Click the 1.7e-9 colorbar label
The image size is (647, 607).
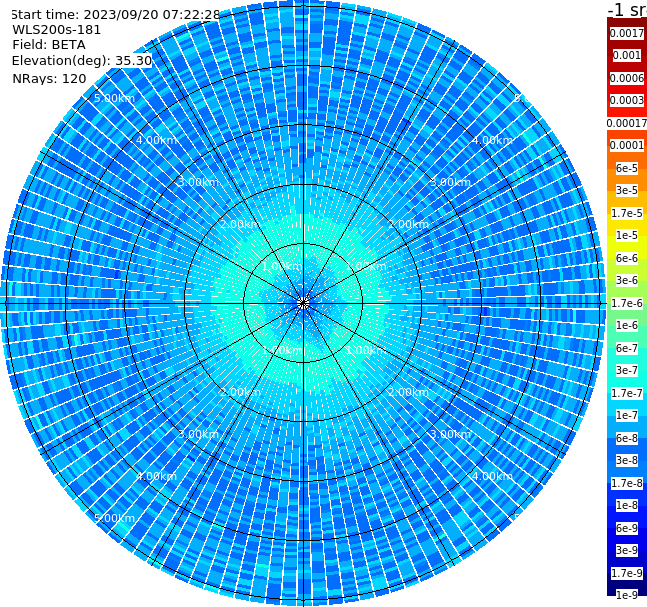[x=627, y=573]
